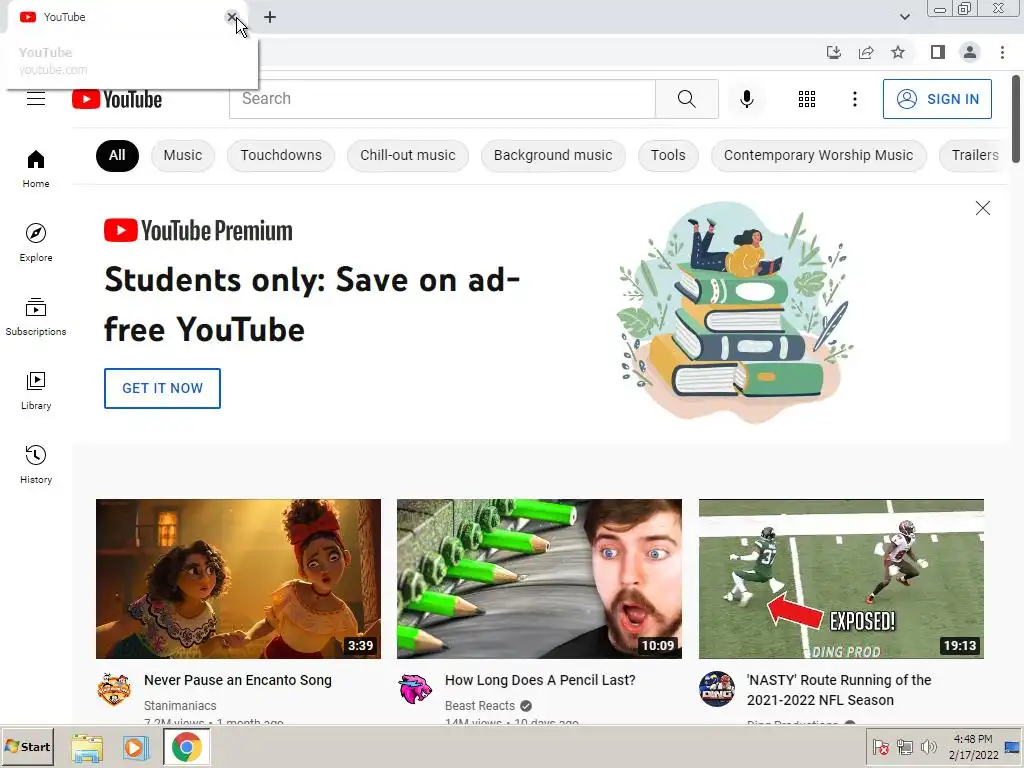The width and height of the screenshot is (1024, 768).
Task: Open the Windows Start button
Action: click(x=27, y=746)
